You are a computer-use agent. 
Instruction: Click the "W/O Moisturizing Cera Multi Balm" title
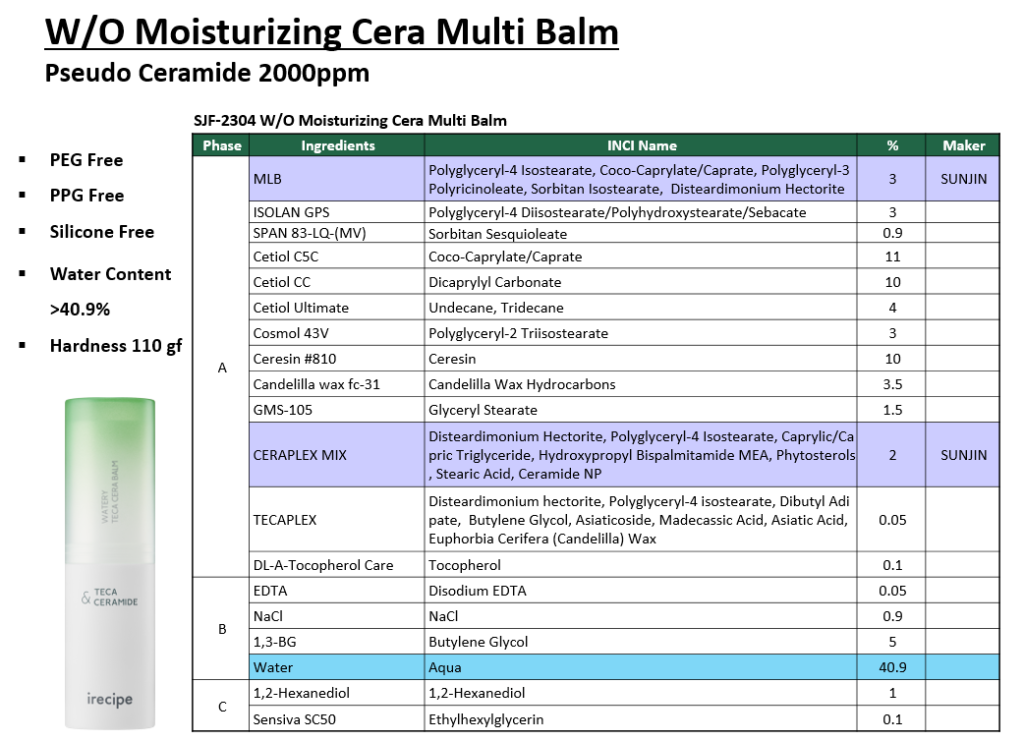332,31
